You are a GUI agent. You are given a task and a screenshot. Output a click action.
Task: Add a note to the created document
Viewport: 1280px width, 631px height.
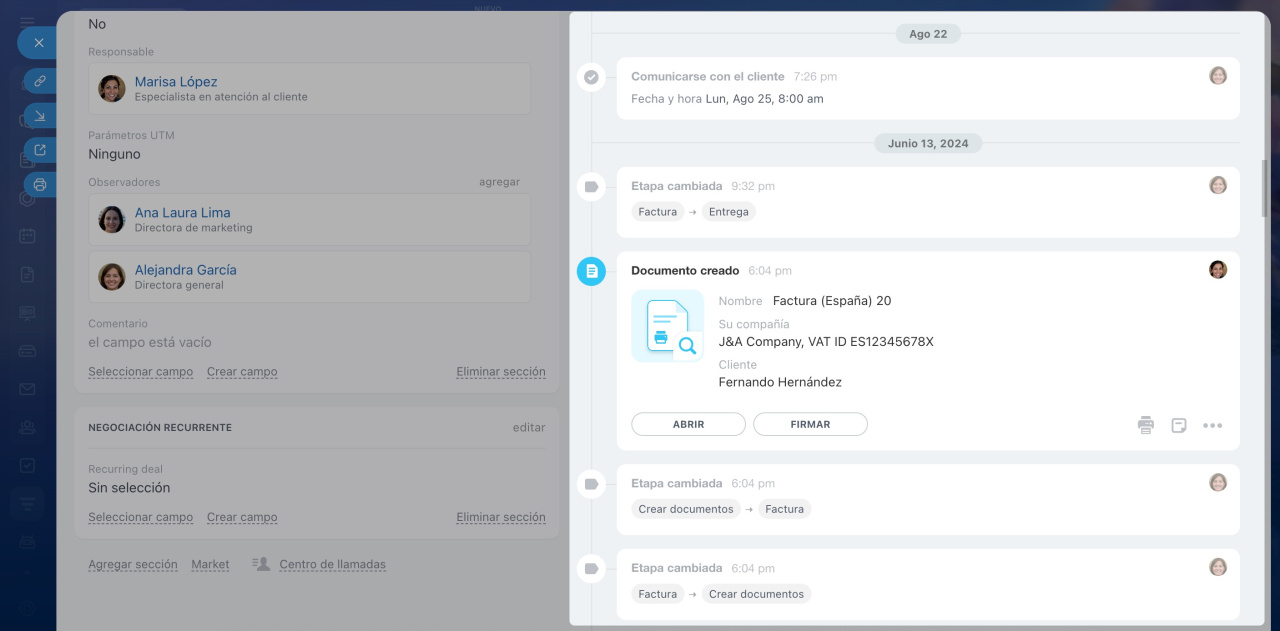tap(1179, 425)
